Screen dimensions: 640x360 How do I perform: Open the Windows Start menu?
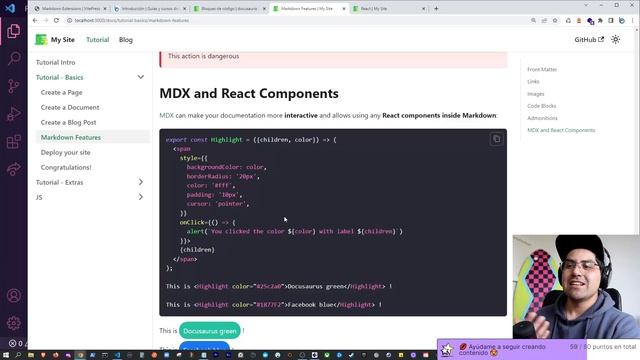[6, 355]
